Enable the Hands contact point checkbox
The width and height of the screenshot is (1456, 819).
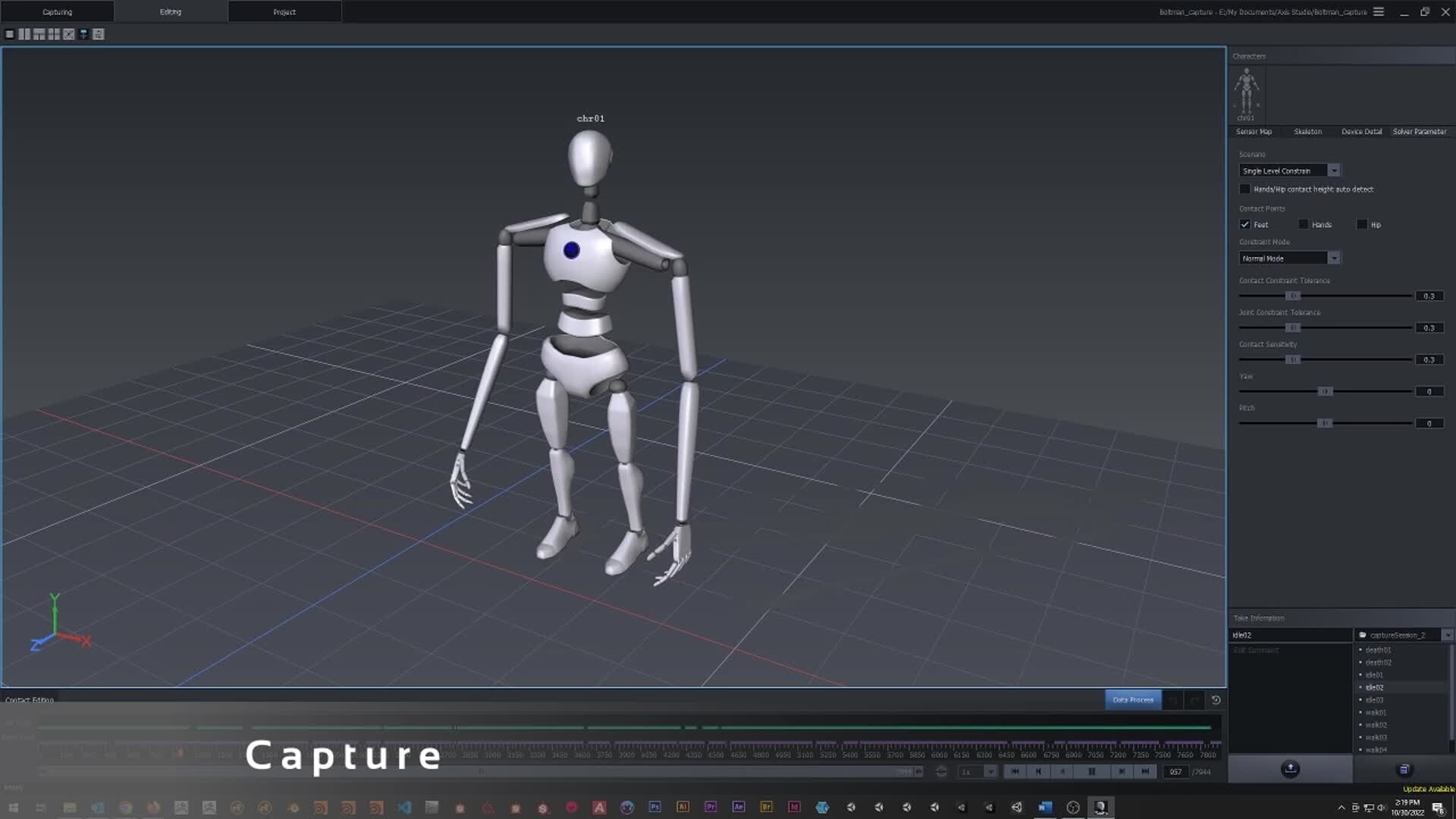1304,224
